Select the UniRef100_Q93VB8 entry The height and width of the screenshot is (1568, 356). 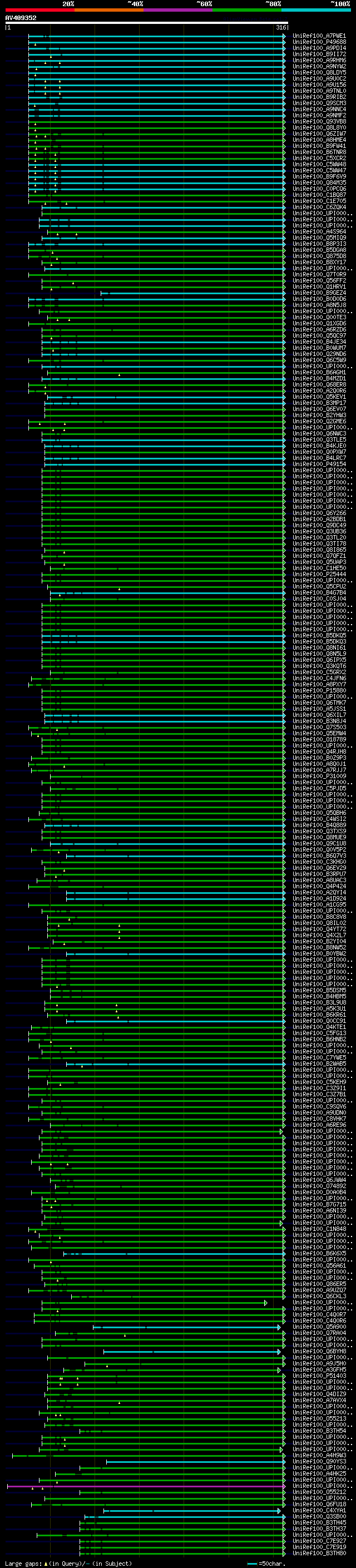[x=319, y=121]
